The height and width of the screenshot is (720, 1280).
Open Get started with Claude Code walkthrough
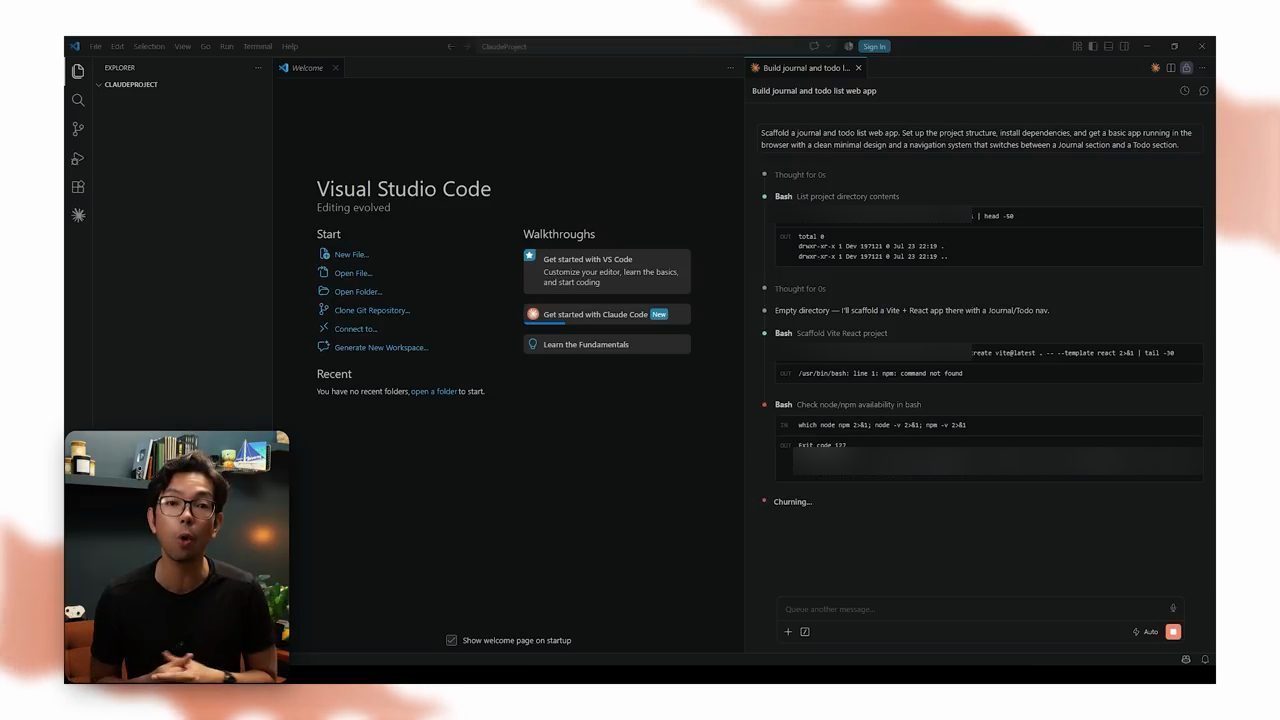click(607, 314)
